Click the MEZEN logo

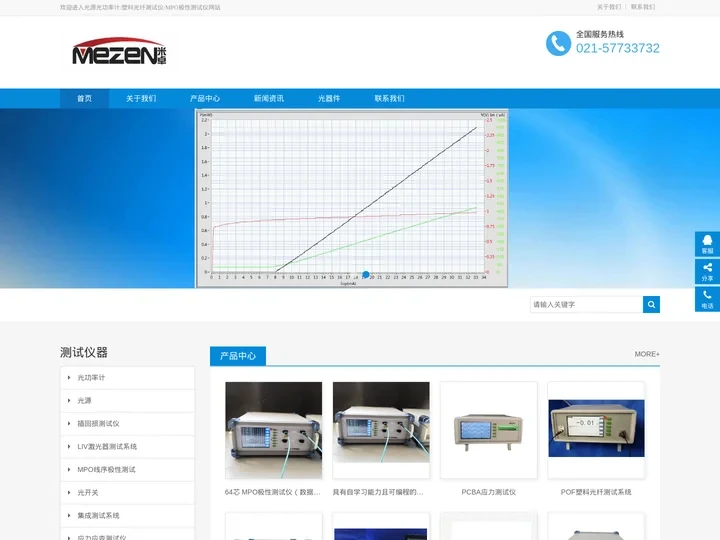pyautogui.click(x=119, y=52)
